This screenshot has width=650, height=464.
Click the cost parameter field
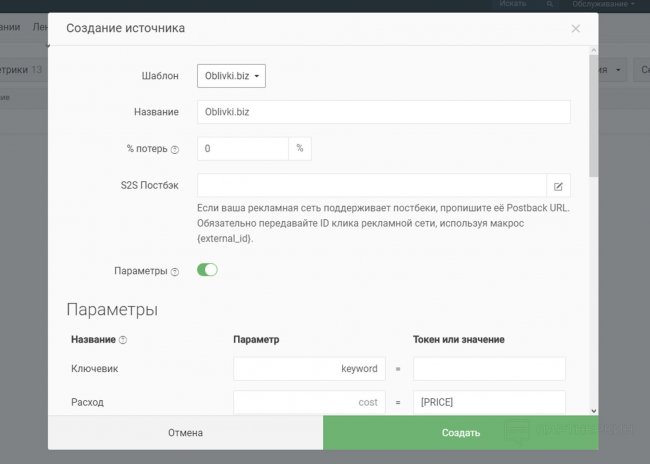tap(308, 402)
